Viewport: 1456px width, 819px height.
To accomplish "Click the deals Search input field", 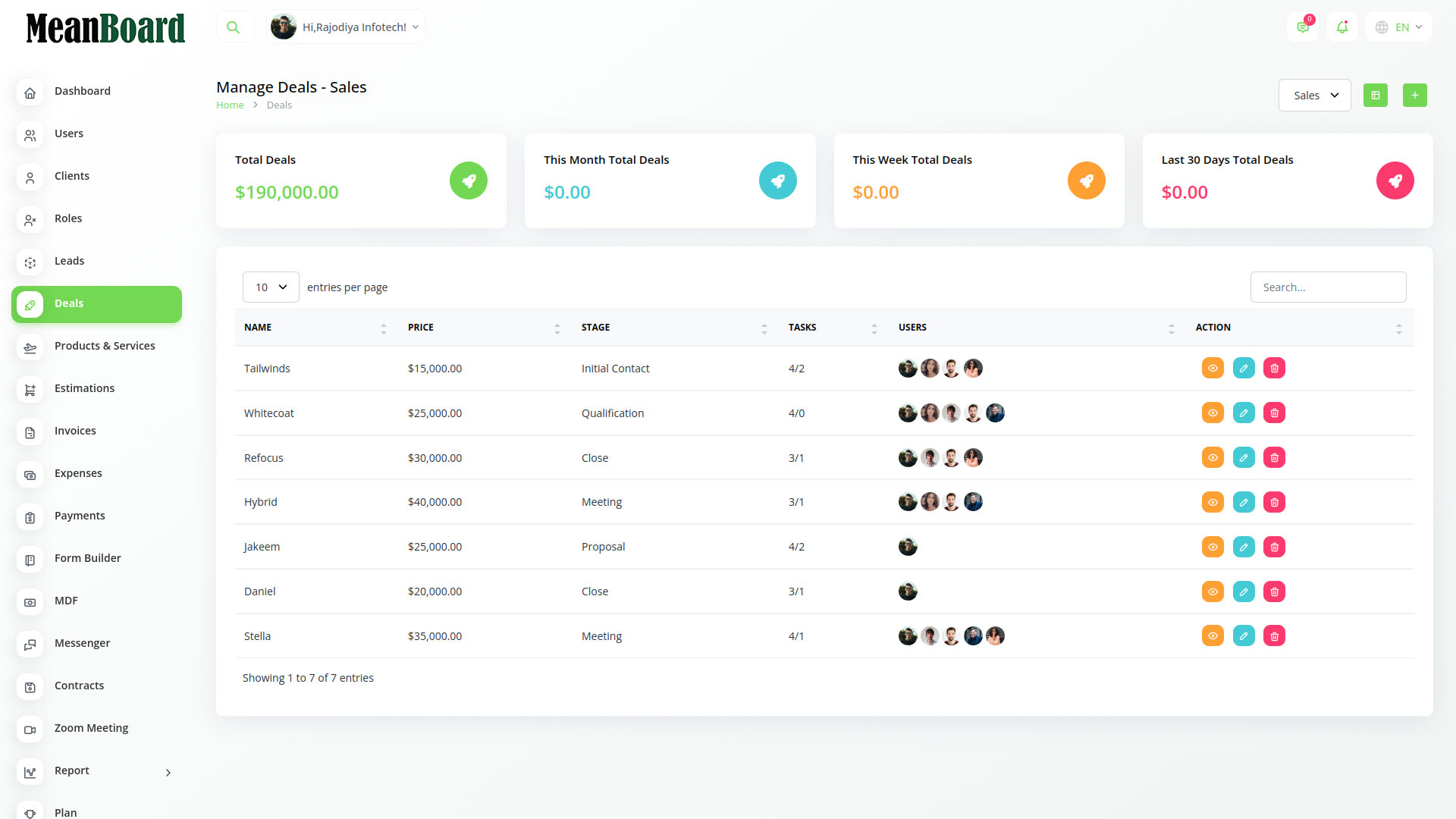I will pos(1328,287).
